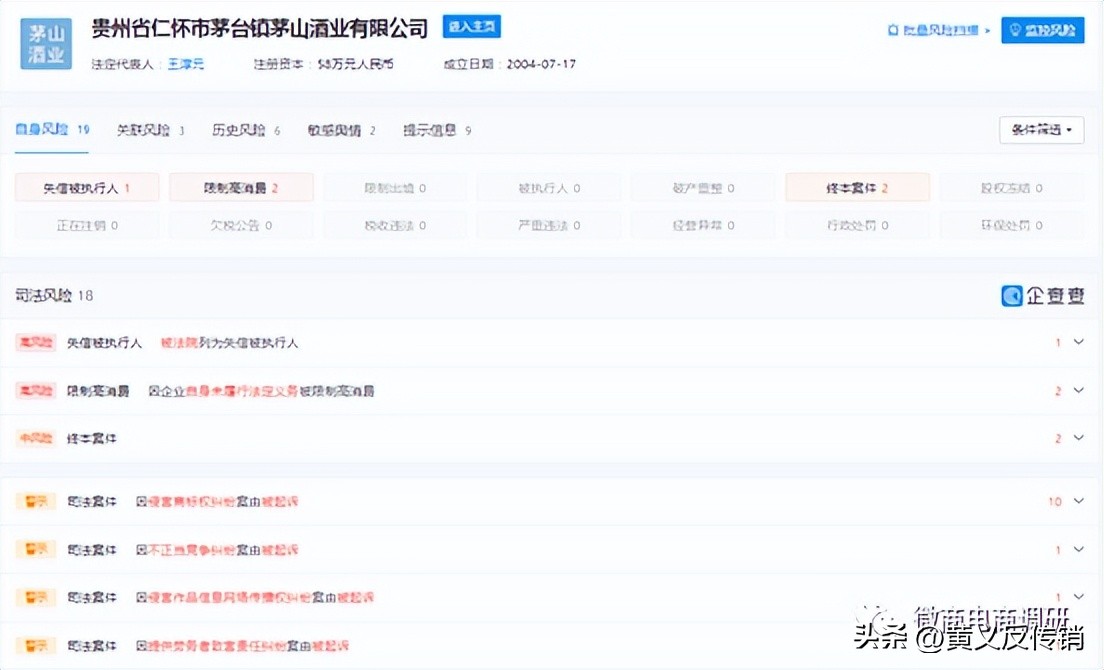Expand the 失信被执行人 record row
Viewport: 1104px width, 670px height.
(x=1077, y=342)
